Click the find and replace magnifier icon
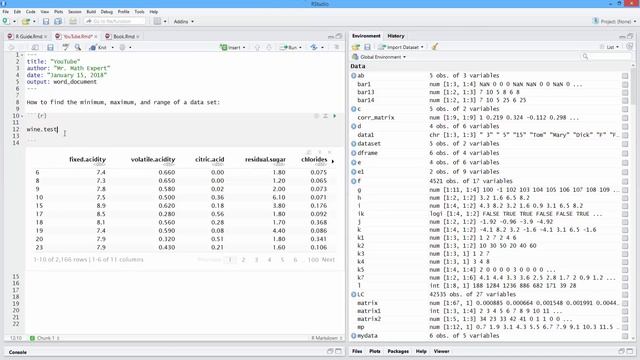The height and width of the screenshot is (360, 640). 78,47
